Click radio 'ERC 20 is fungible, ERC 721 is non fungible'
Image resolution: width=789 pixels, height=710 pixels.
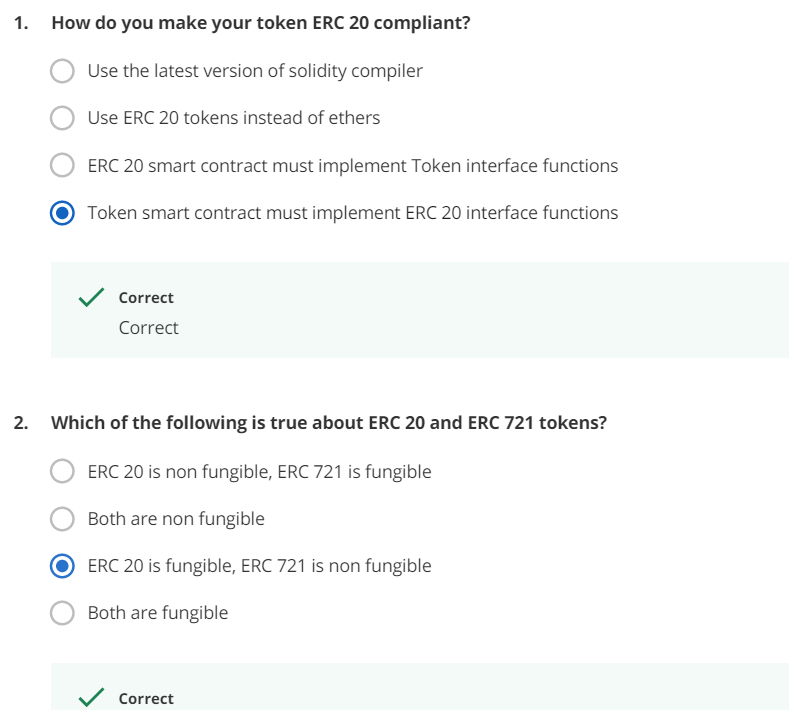(x=62, y=566)
